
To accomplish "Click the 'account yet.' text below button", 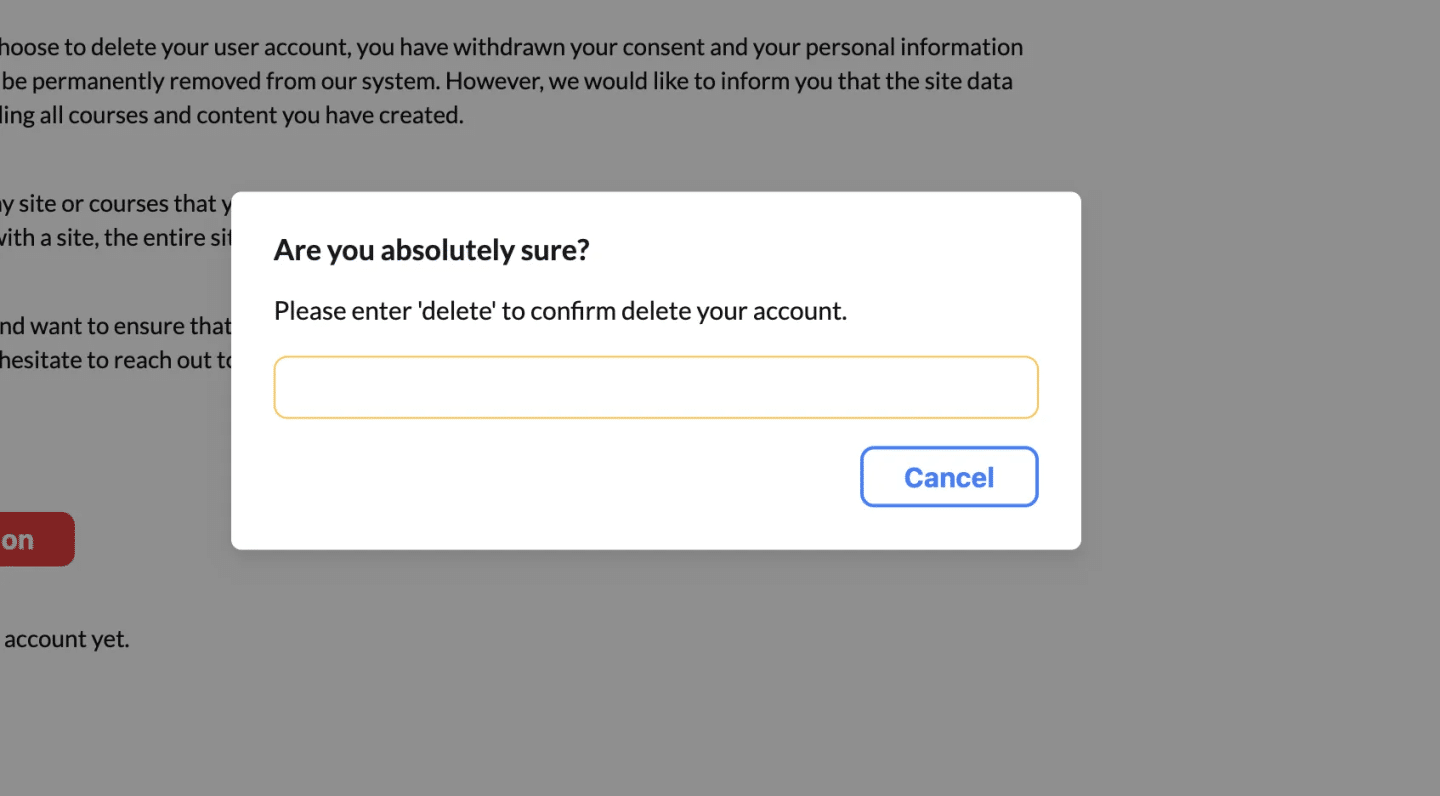I will pos(66,638).
